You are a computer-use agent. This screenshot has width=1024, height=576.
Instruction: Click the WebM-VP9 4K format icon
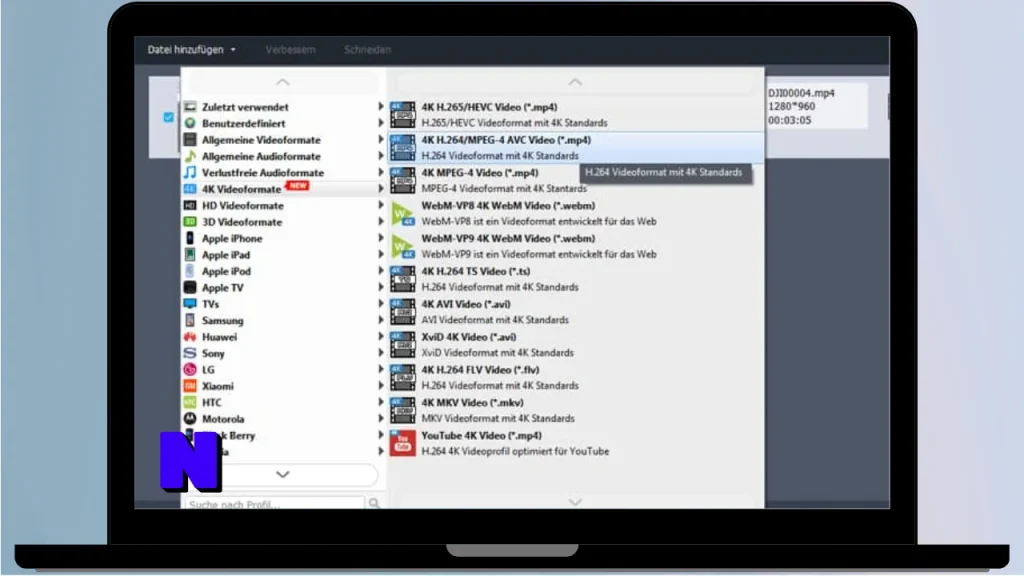(403, 246)
